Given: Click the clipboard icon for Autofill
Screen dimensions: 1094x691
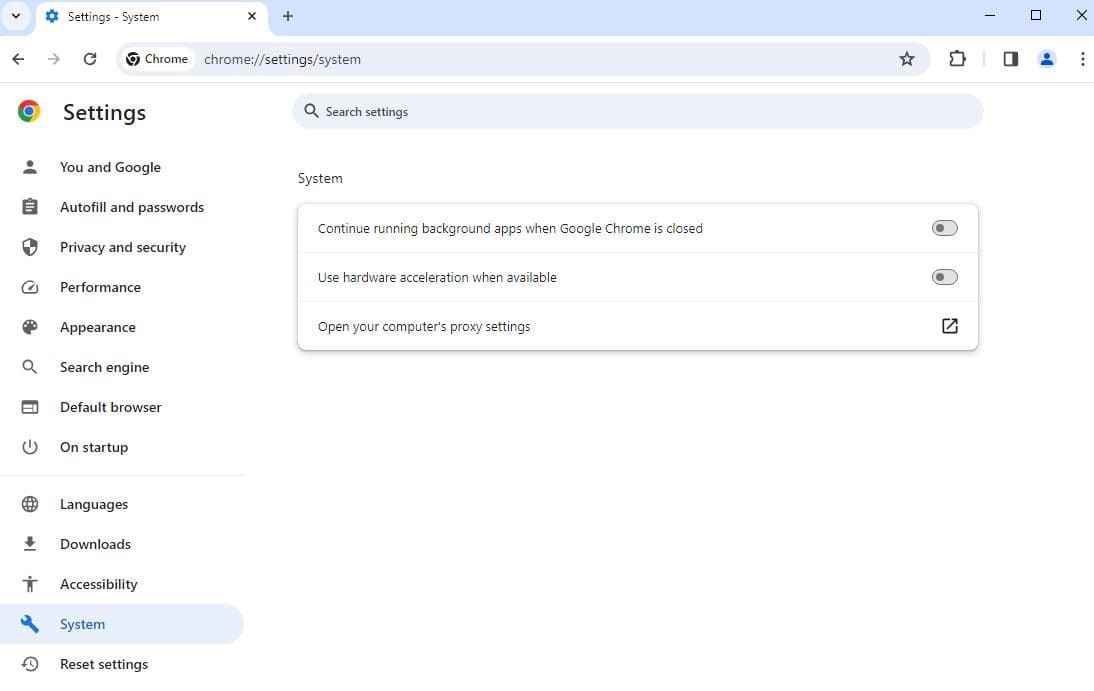Looking at the screenshot, I should 30,207.
